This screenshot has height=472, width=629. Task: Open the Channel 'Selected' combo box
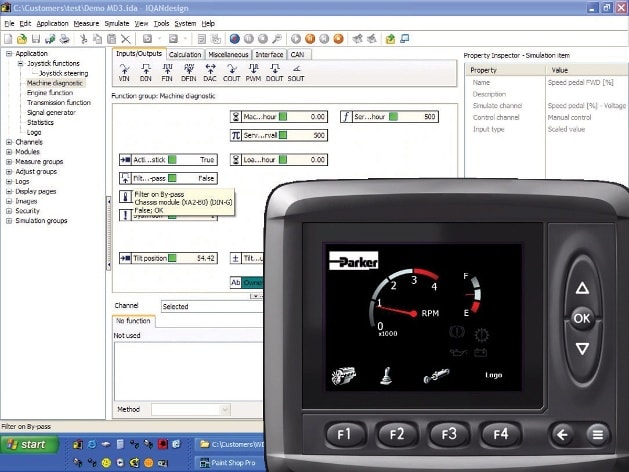[x=212, y=306]
